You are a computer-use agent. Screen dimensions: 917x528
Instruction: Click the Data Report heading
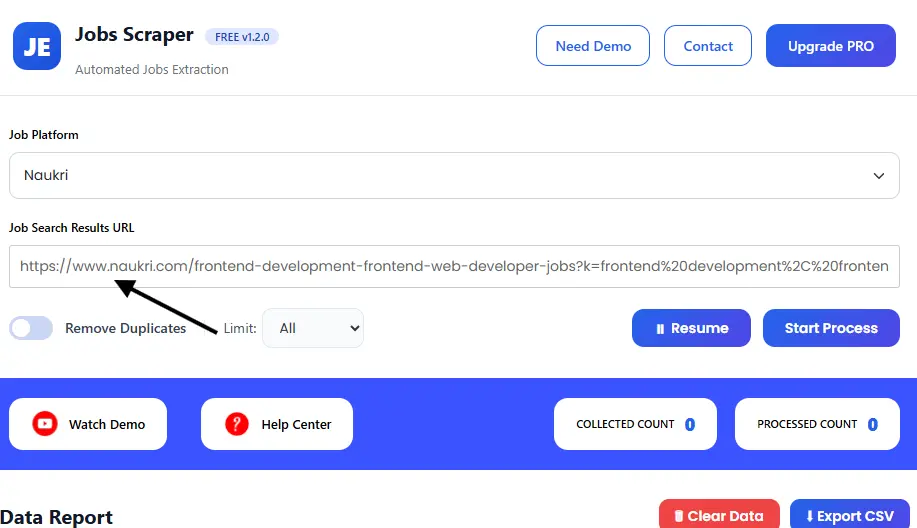[56, 517]
